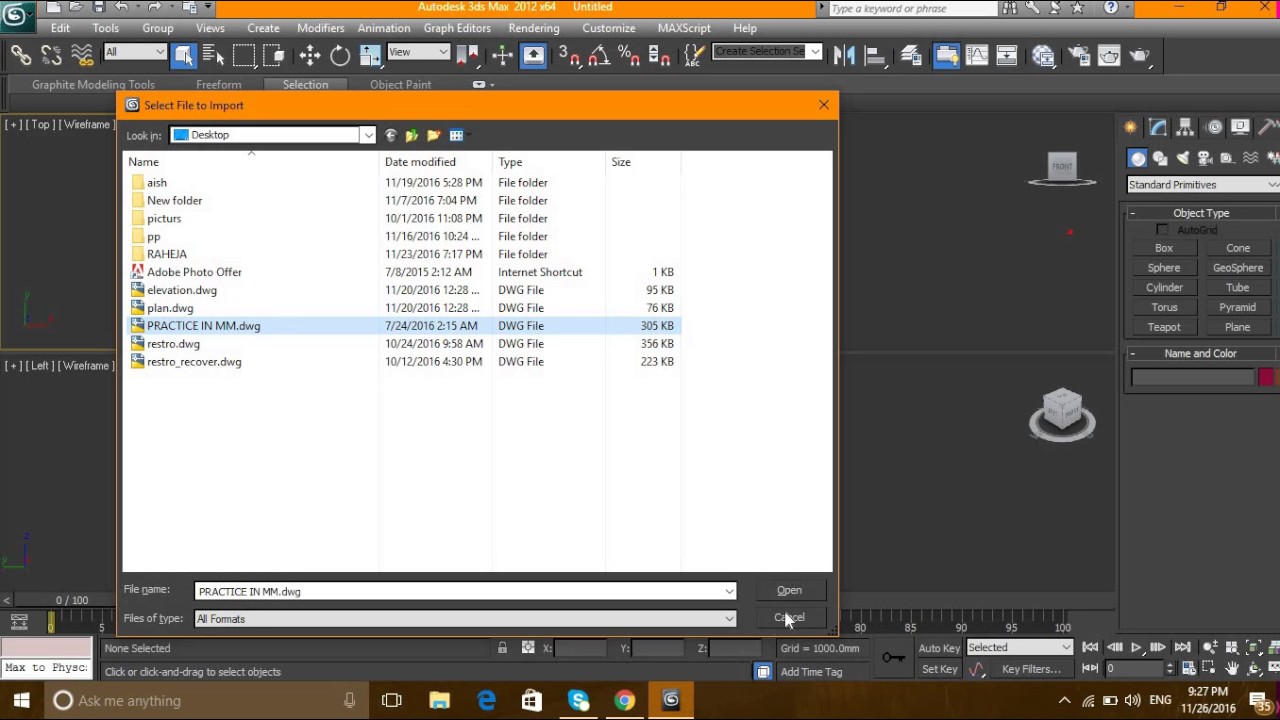Open the Create command panel tab
Viewport: 1280px width, 720px height.
[1131, 127]
